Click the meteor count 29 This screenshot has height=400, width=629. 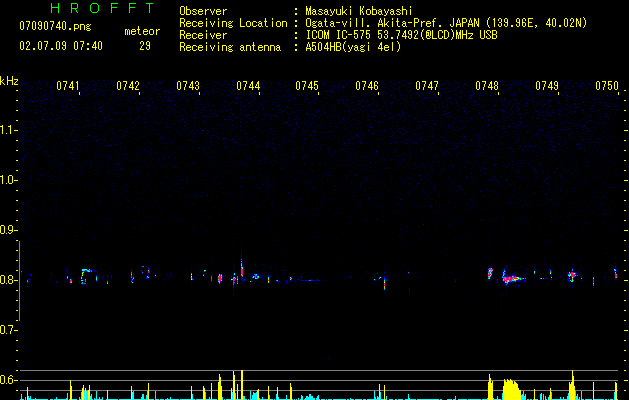pyautogui.click(x=145, y=46)
